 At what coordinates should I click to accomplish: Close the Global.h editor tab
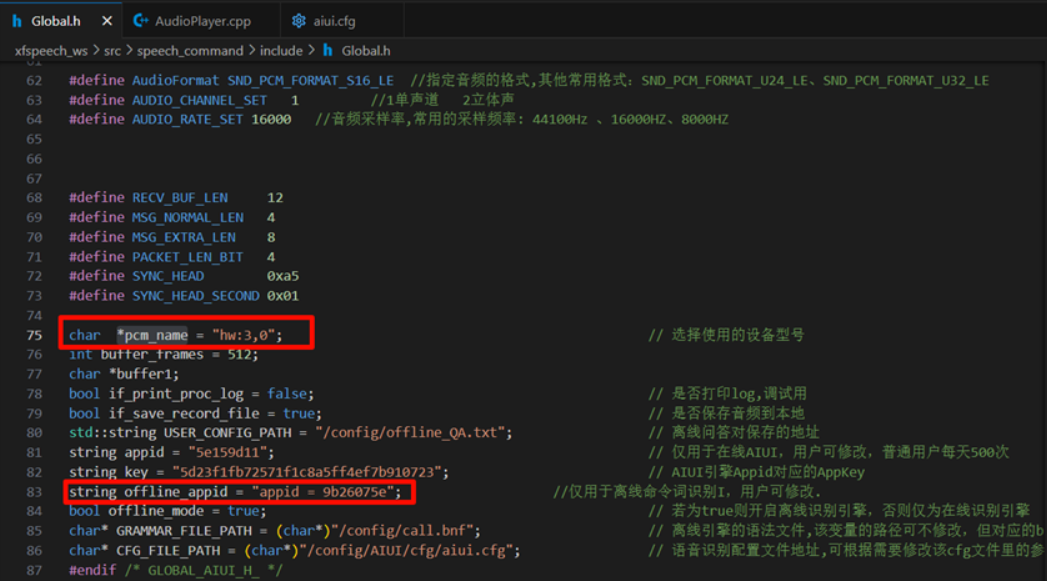tap(106, 20)
